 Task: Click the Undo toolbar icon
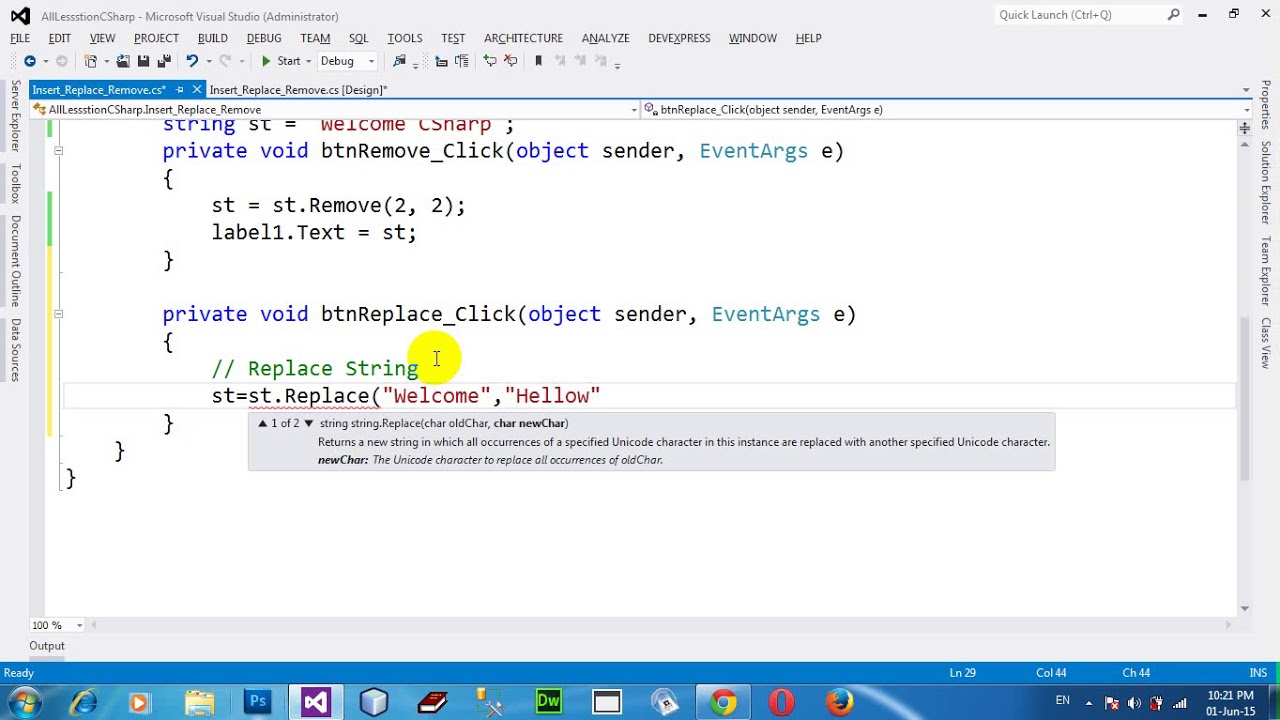tap(192, 61)
